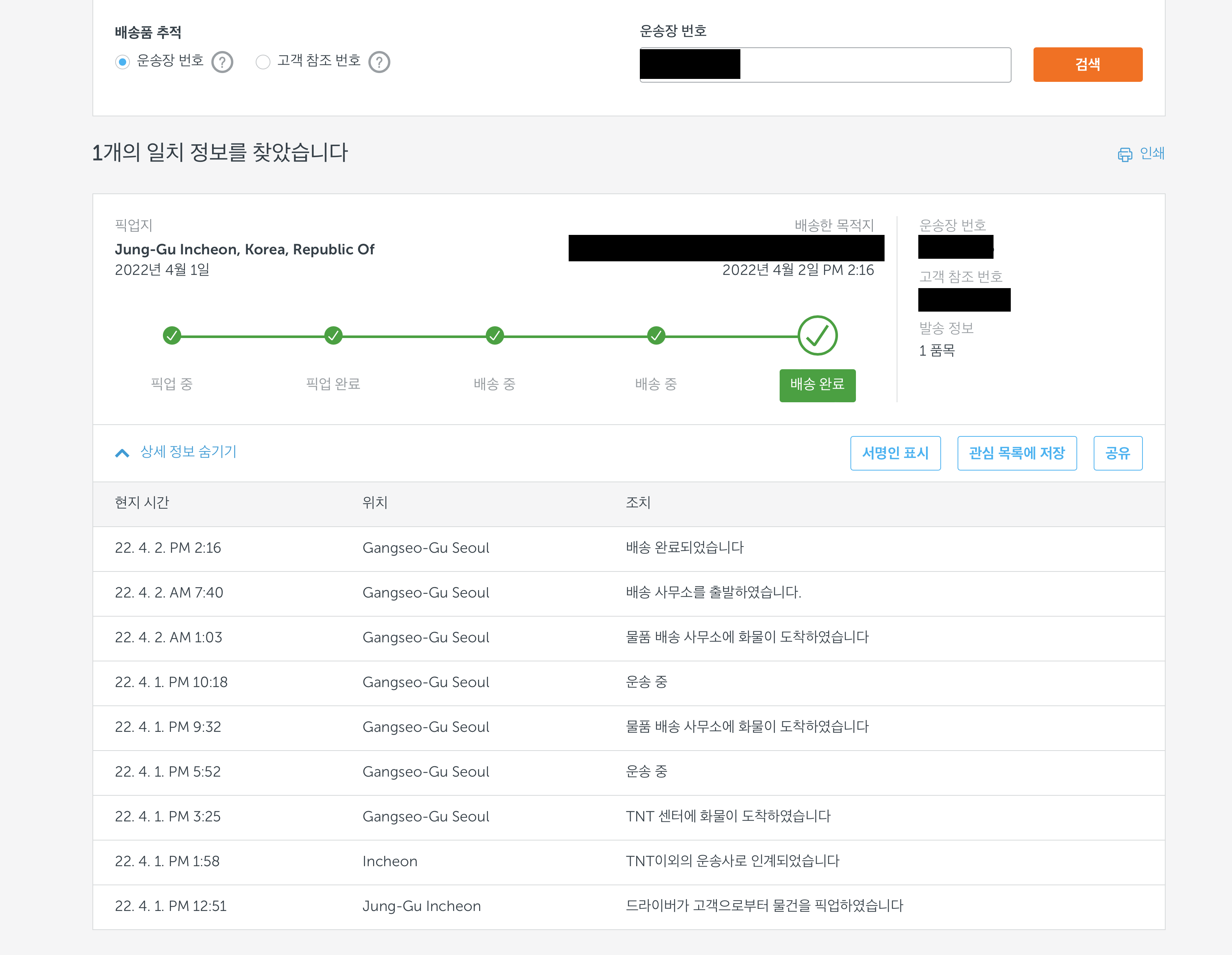Select the 고객 참조 번호 radio button

(263, 62)
